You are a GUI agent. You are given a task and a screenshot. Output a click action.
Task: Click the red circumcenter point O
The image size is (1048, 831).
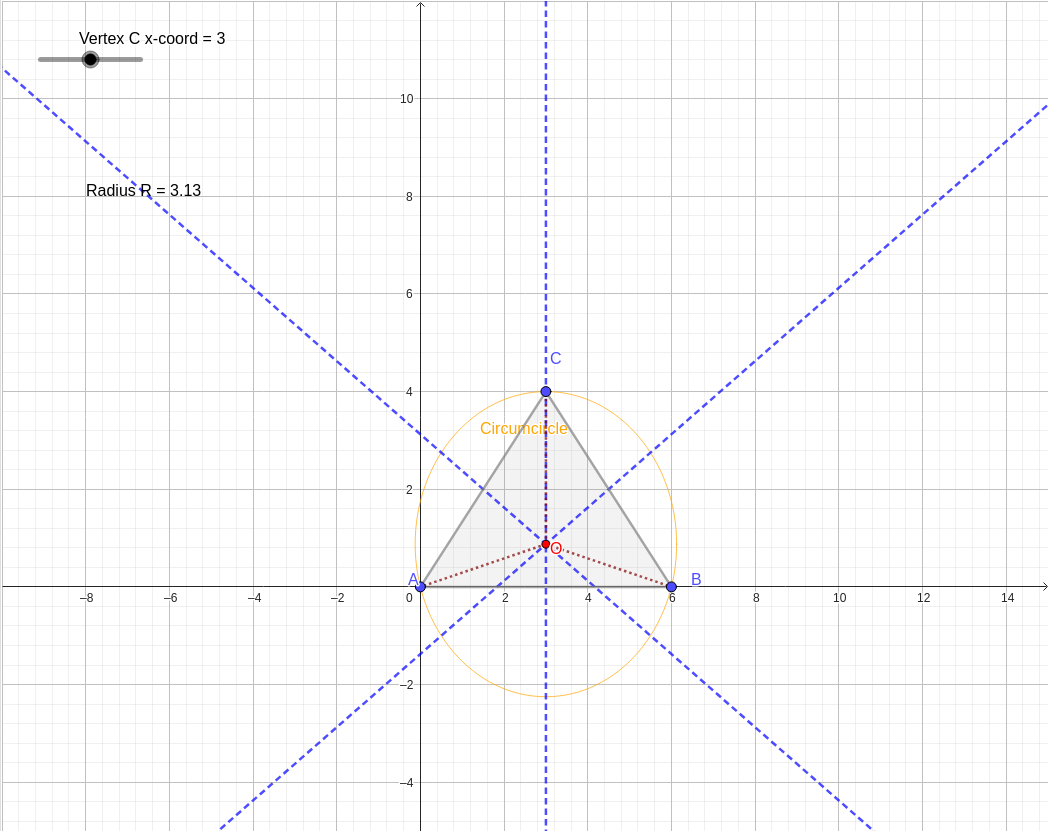[546, 545]
